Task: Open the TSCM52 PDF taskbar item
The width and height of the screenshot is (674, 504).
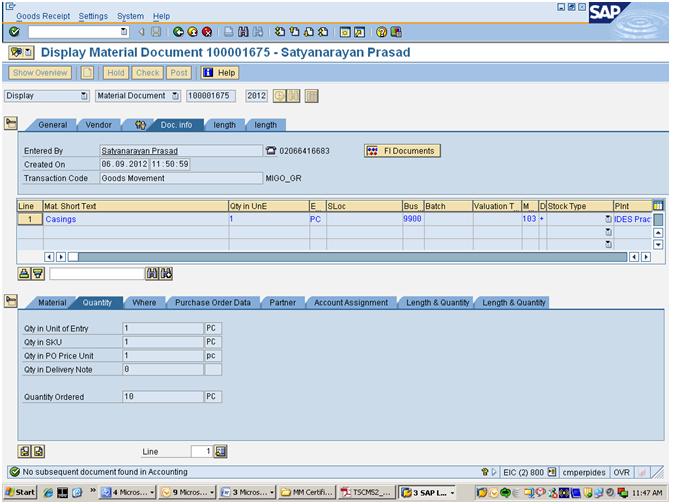Action: (367, 492)
